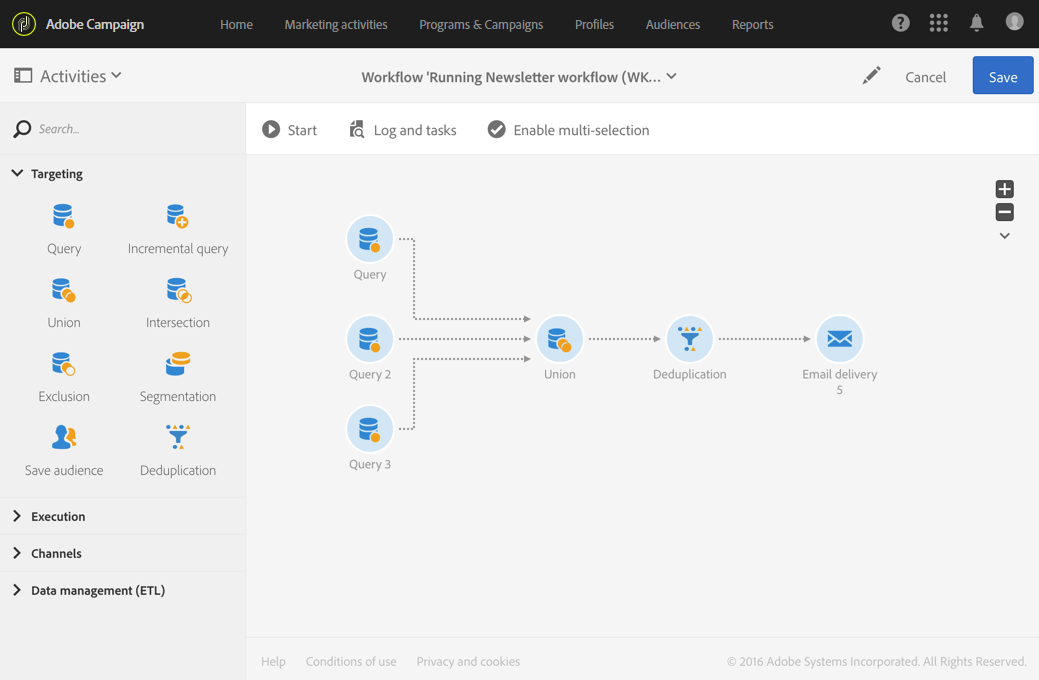Viewport: 1039px width, 680px height.
Task: Toggle the Activities side panel icon
Action: pos(23,76)
